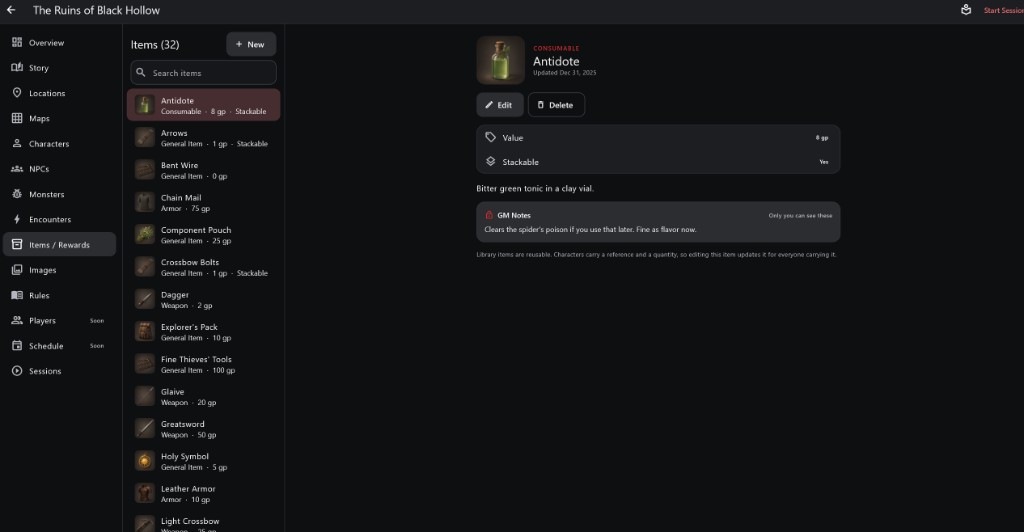The height and width of the screenshot is (532, 1024).
Task: Click the Rules book icon
Action: (17, 295)
